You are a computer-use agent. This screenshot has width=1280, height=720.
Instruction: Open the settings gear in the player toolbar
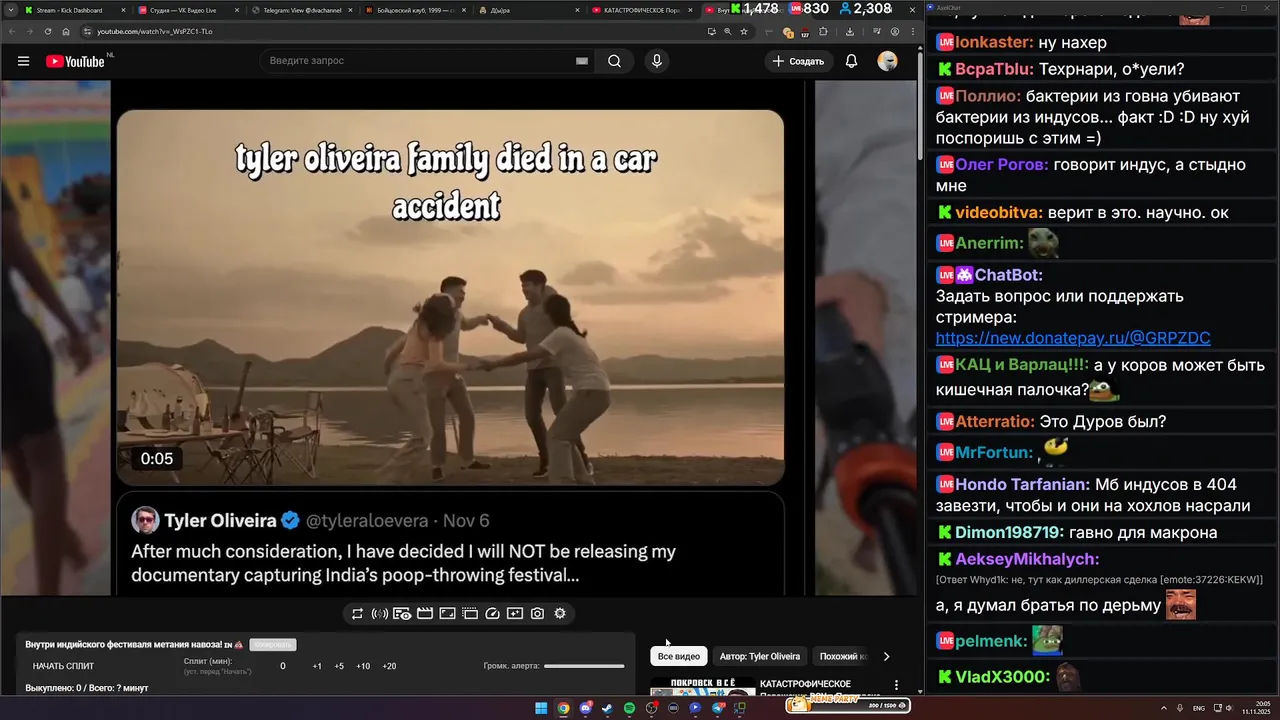(x=560, y=614)
